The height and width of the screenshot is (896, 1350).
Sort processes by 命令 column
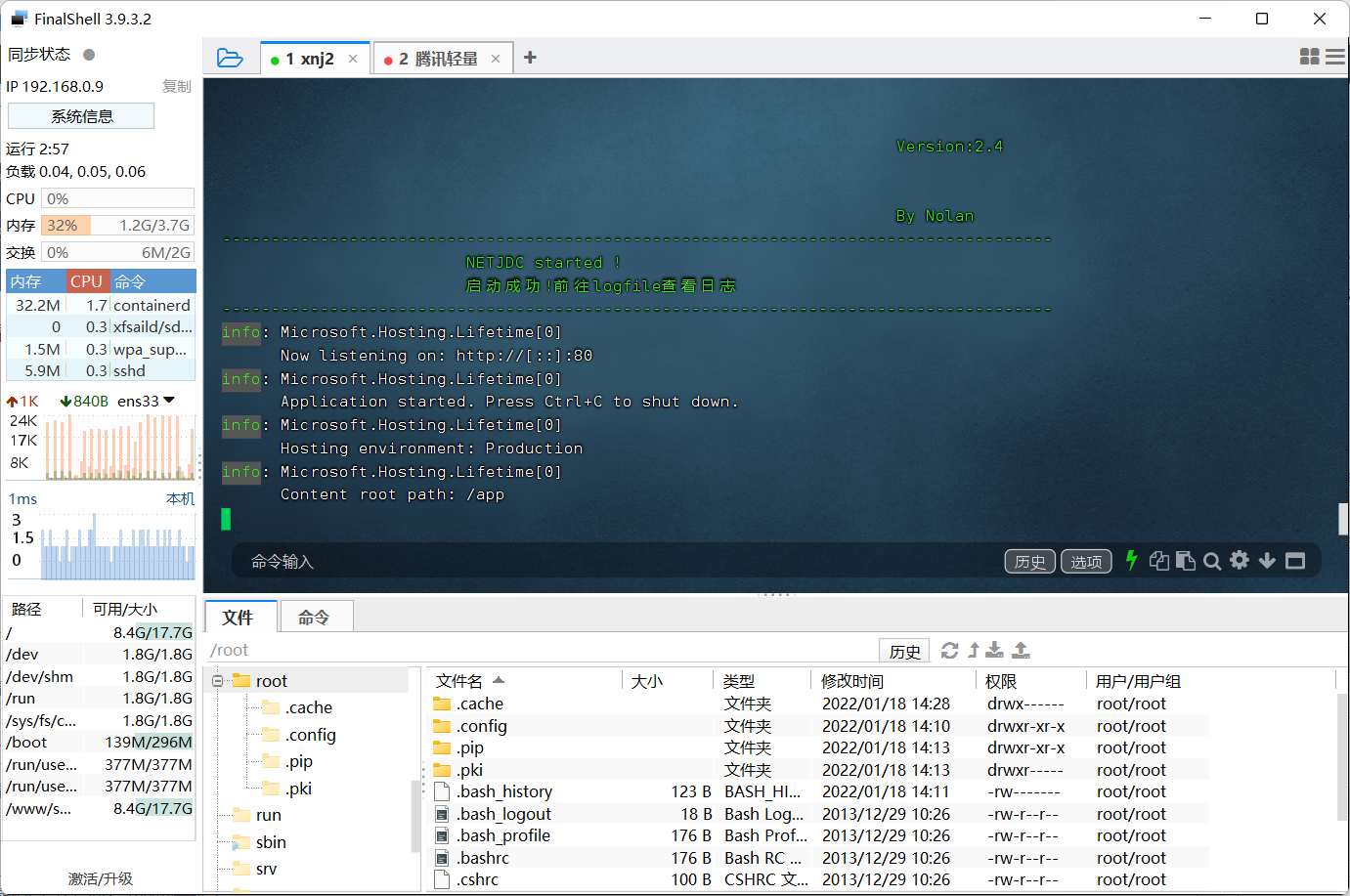click(x=152, y=281)
